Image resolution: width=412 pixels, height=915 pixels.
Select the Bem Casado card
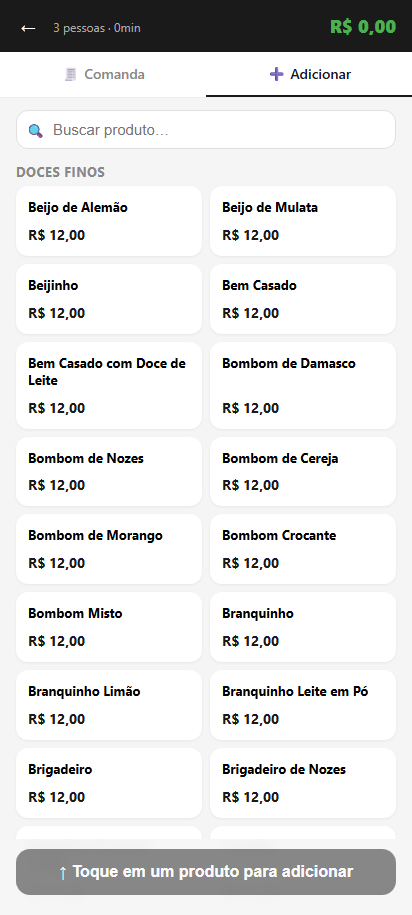(303, 299)
